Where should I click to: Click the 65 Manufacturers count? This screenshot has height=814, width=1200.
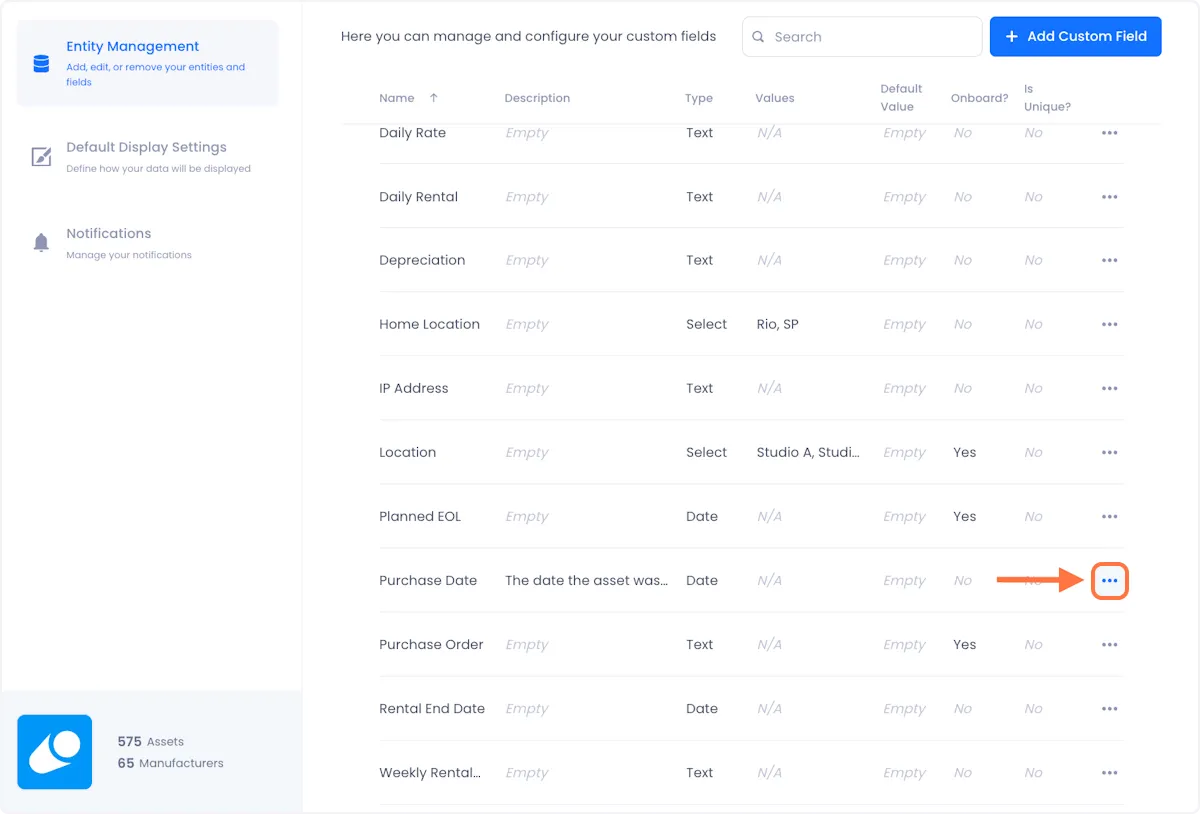170,763
